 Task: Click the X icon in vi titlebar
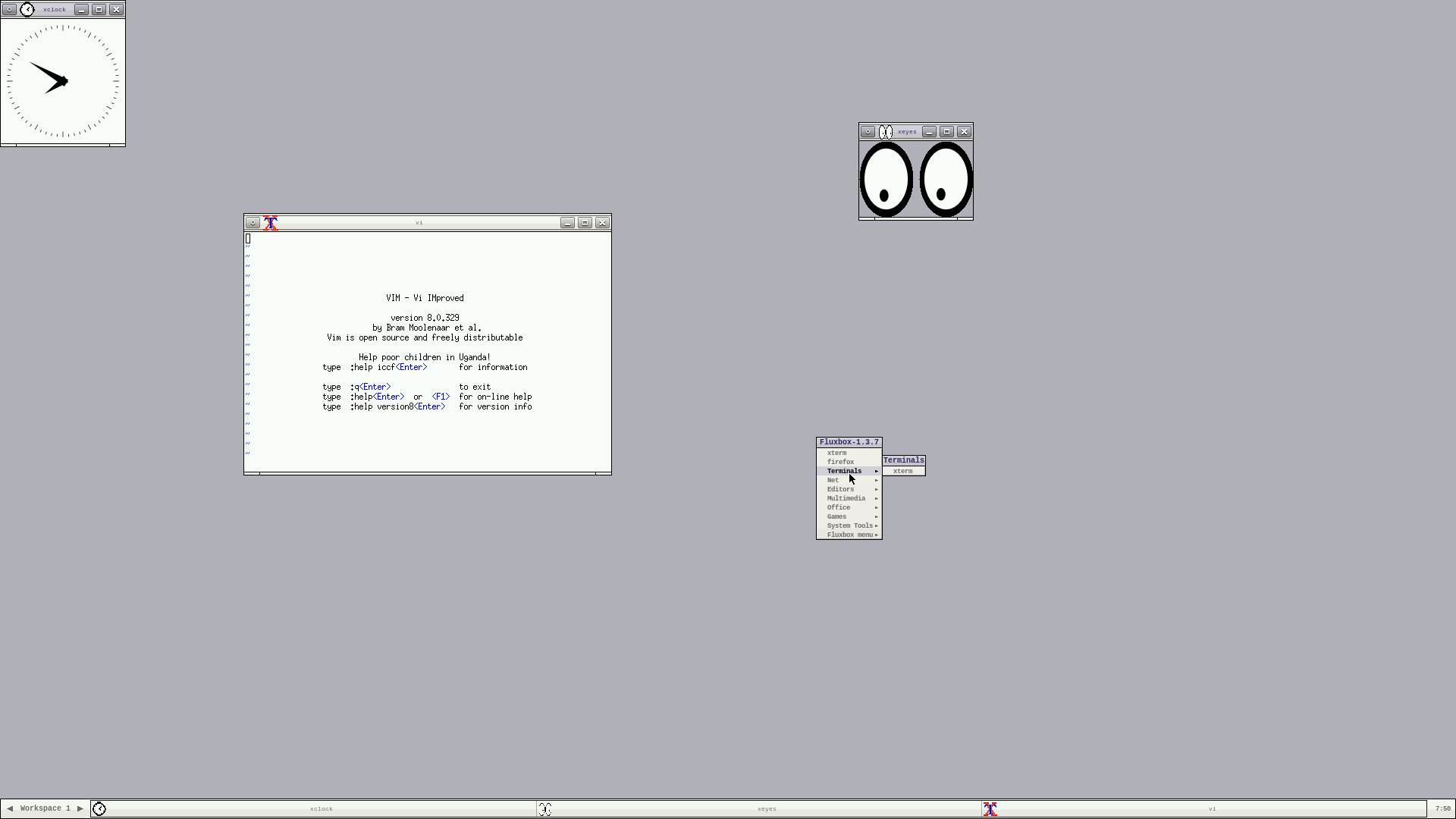coord(271,223)
